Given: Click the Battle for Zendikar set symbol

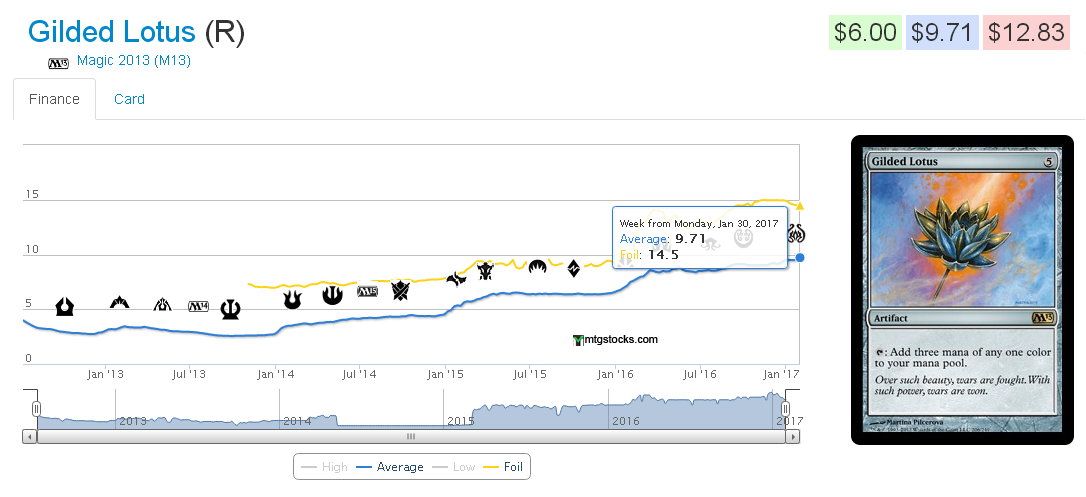Looking at the screenshot, I should click(x=573, y=268).
